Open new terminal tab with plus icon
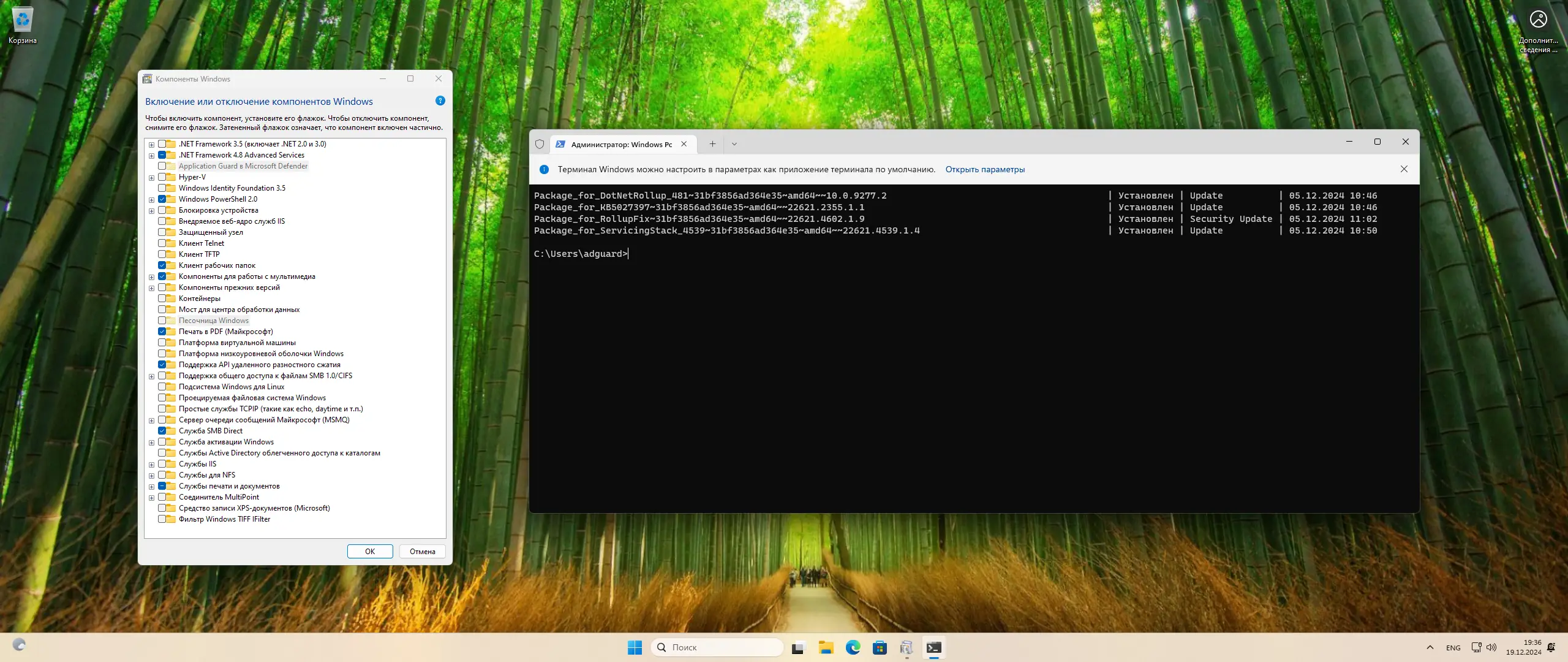 point(712,144)
